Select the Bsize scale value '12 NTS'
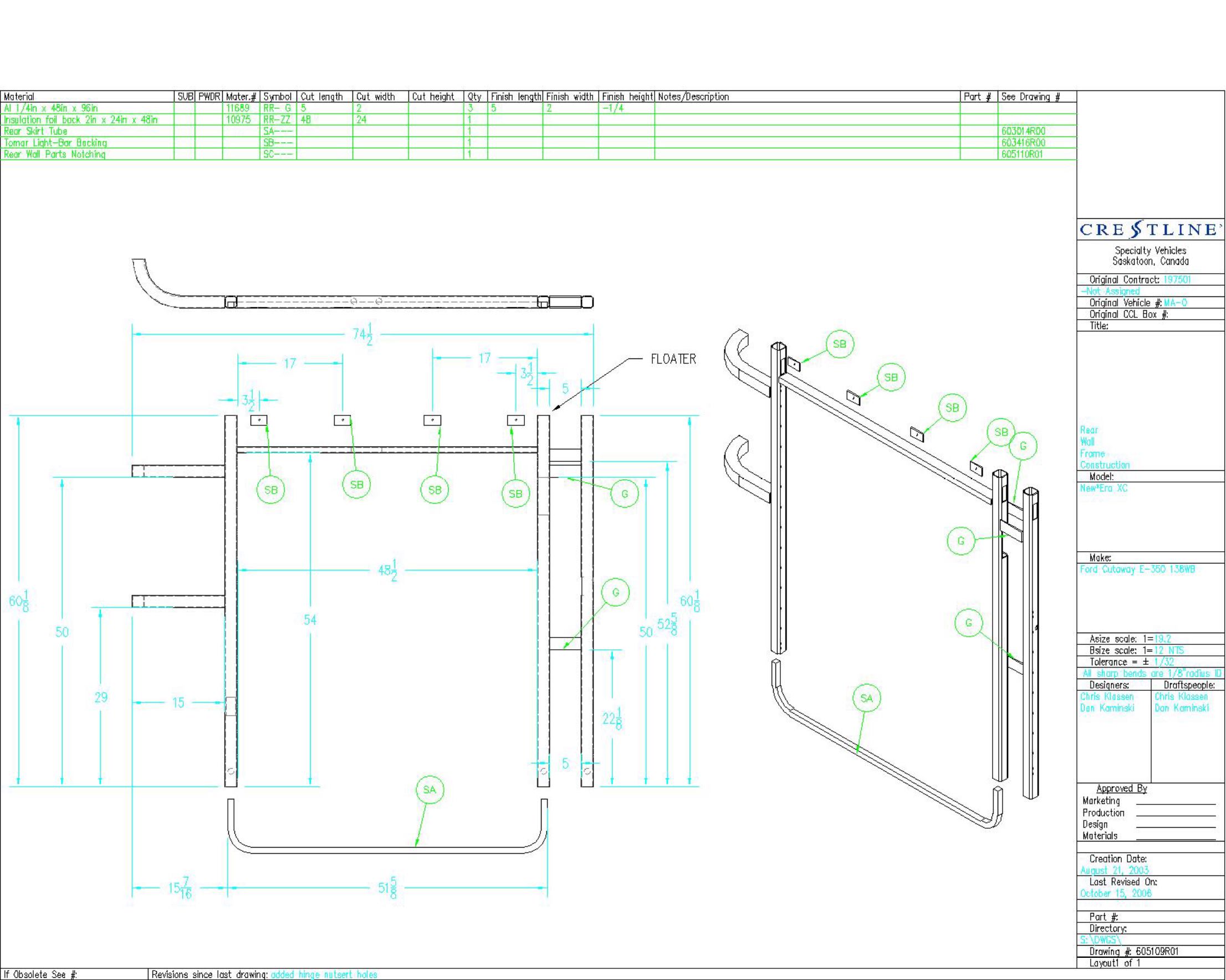This screenshot has height=980, width=1226. [1169, 650]
